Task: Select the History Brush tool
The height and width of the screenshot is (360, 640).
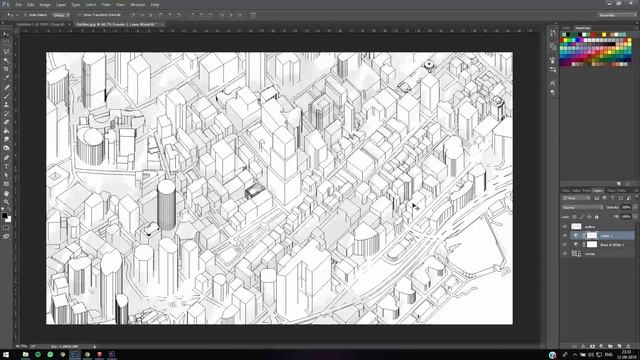Action: [6, 113]
